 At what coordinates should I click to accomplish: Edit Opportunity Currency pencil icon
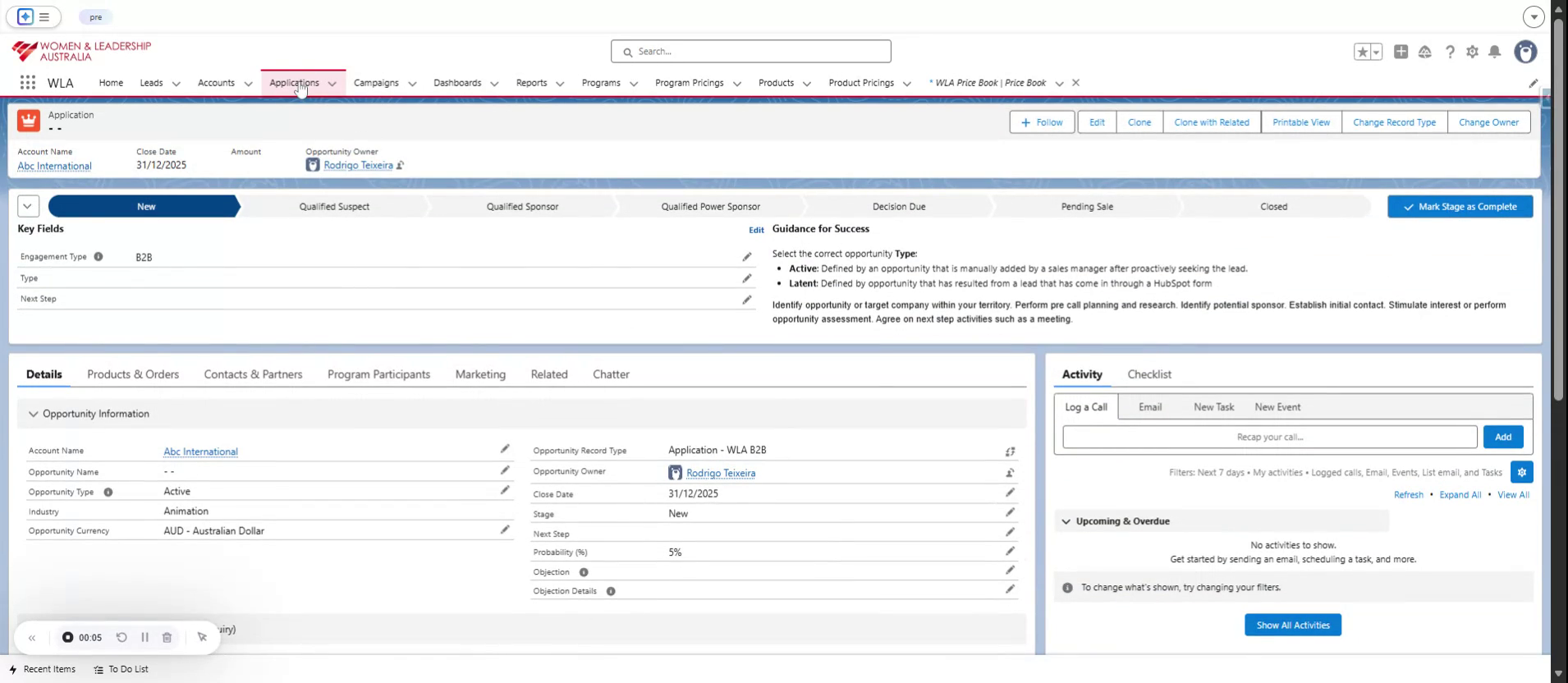point(505,529)
